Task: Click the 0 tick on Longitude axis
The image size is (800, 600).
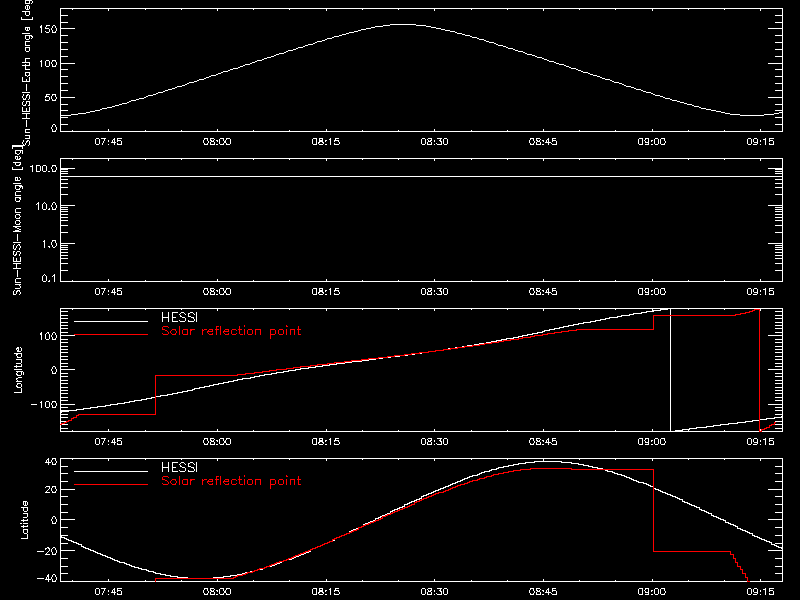Action: tap(54, 370)
